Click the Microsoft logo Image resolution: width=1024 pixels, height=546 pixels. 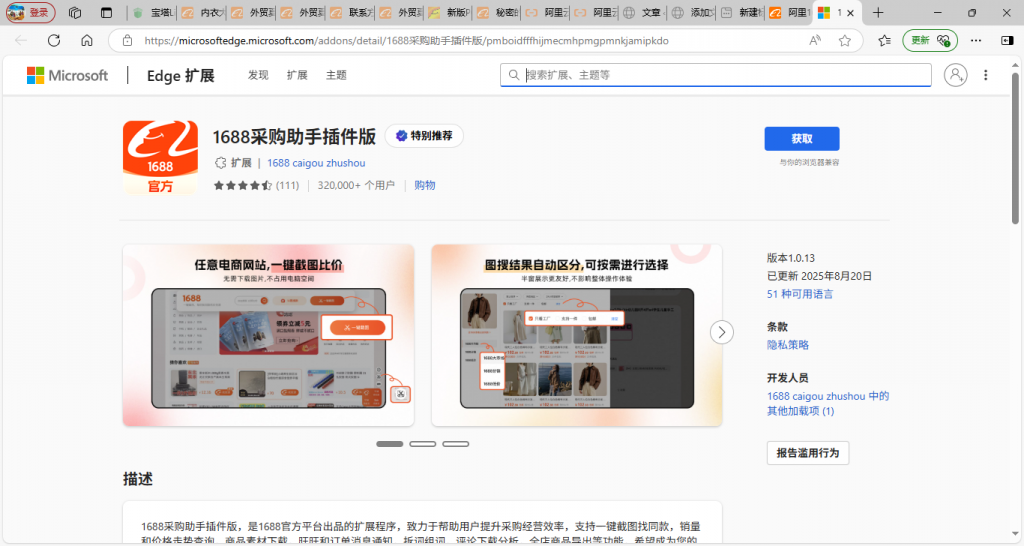[67, 75]
